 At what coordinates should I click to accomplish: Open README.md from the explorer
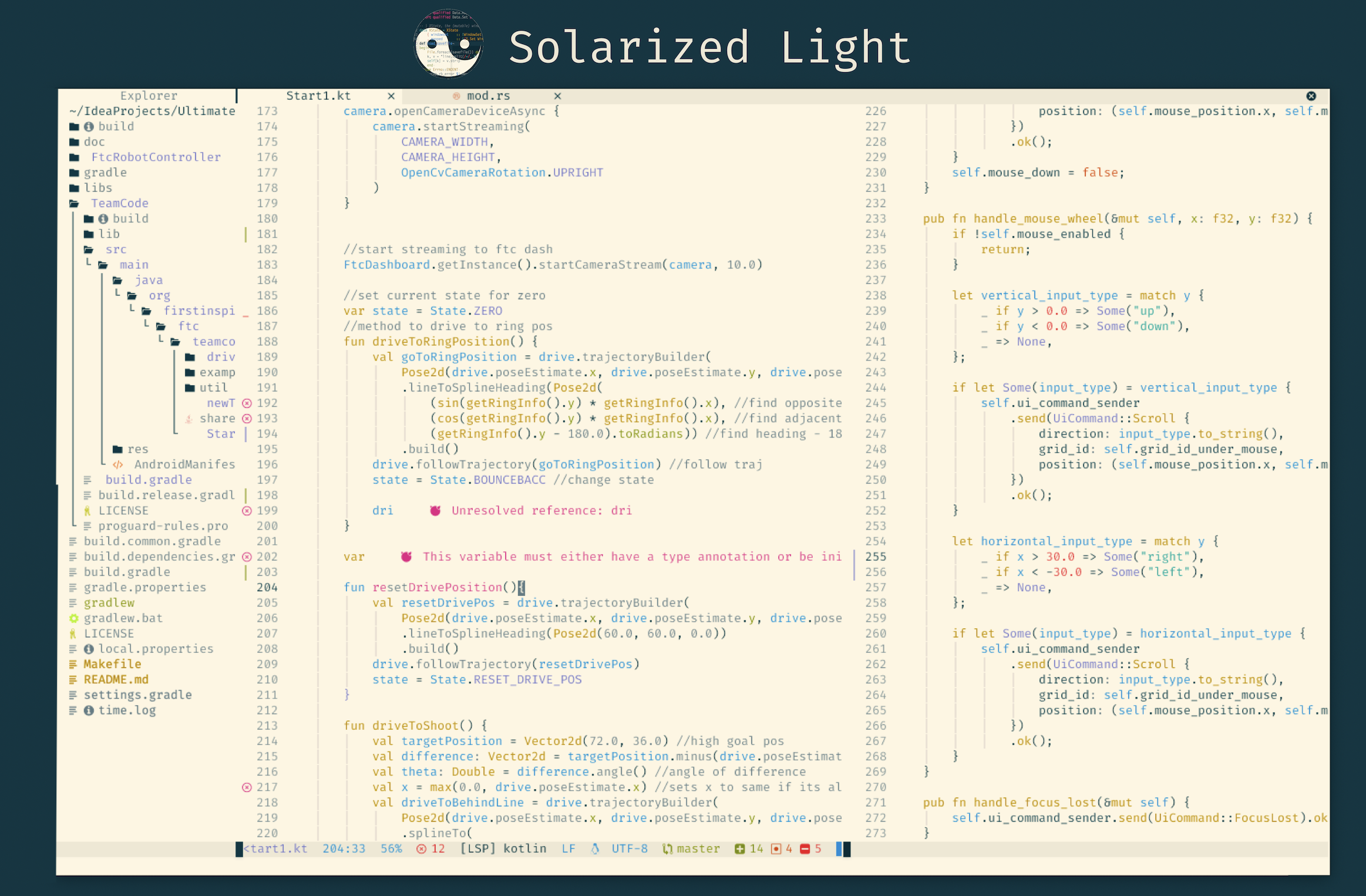pyautogui.click(x=116, y=679)
